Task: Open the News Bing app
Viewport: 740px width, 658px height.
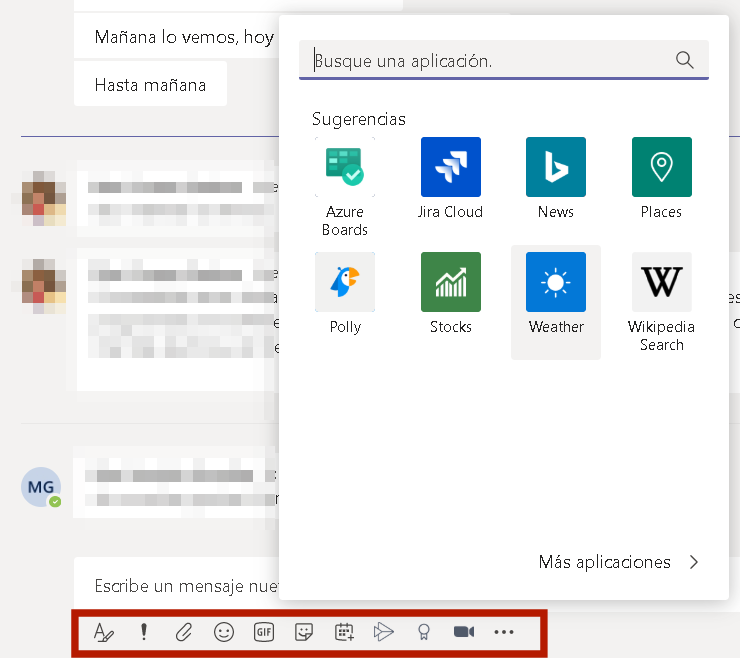Action: [x=555, y=178]
